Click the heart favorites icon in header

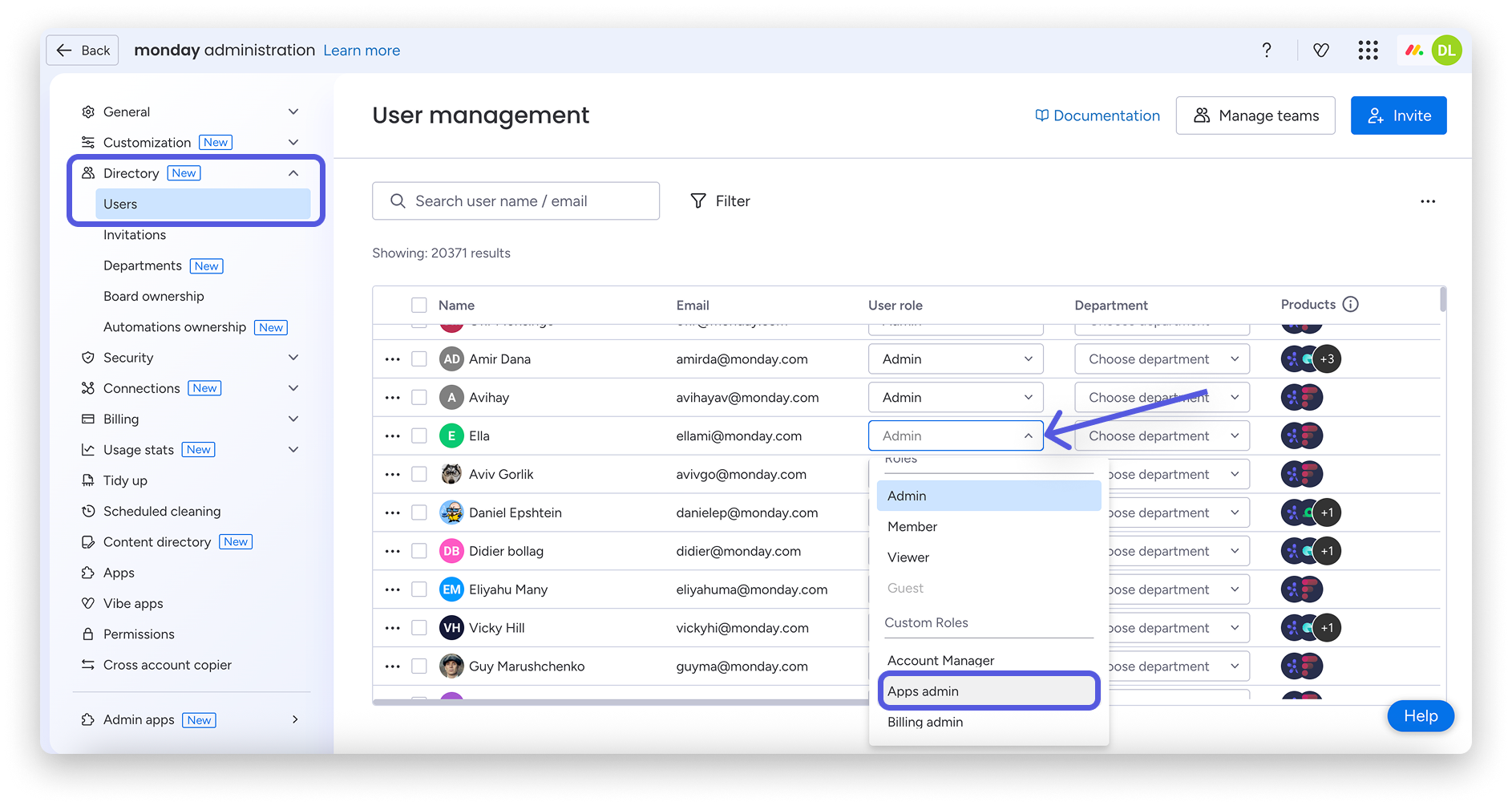point(1321,51)
